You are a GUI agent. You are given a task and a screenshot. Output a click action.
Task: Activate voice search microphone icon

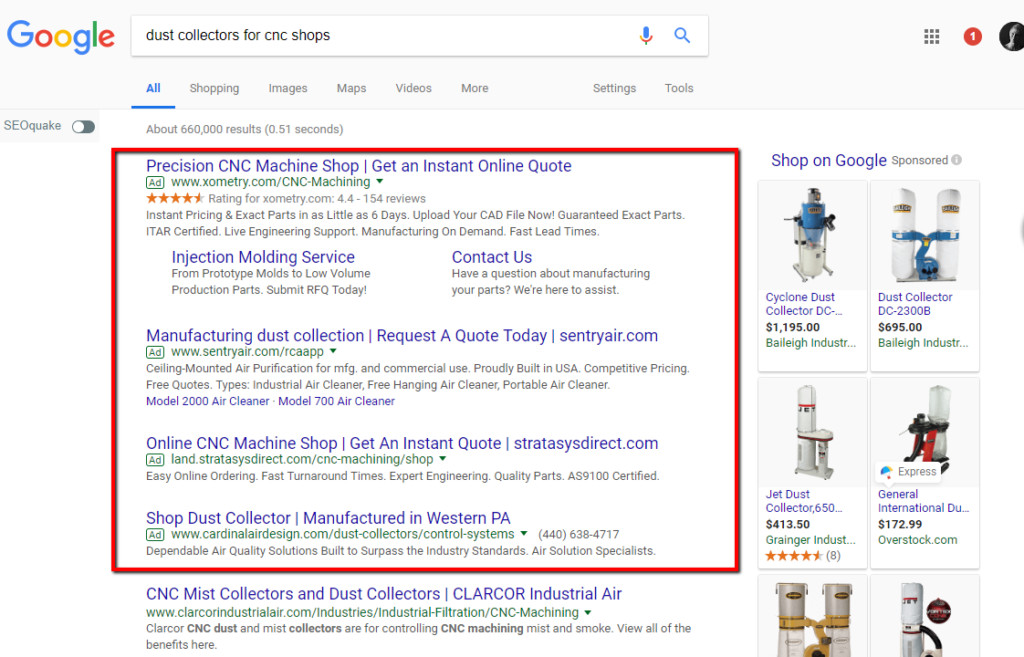coord(645,35)
